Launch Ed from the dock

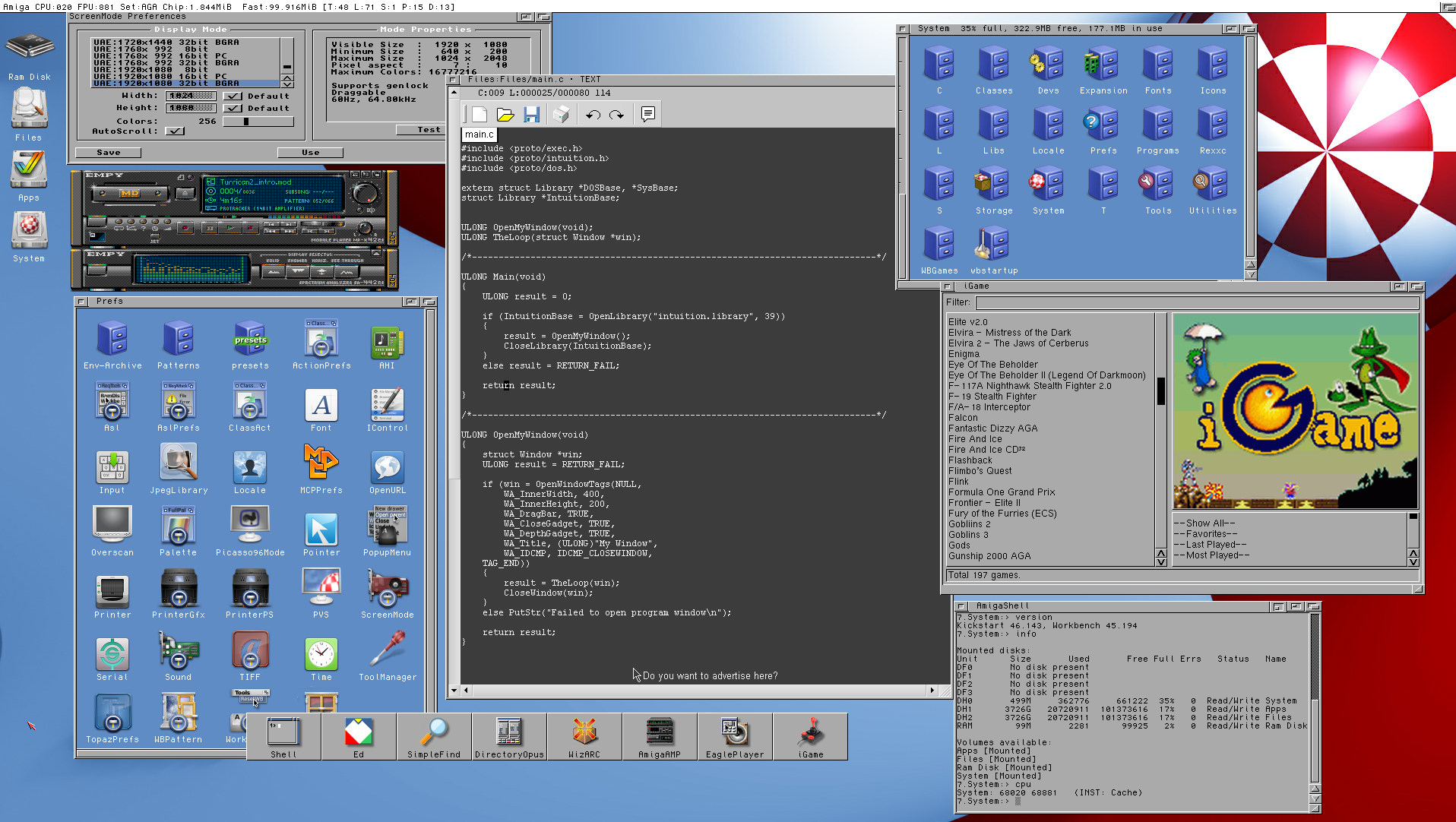click(x=359, y=737)
